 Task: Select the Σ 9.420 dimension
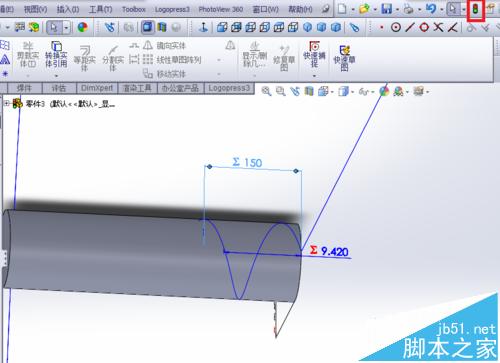pyautogui.click(x=329, y=251)
